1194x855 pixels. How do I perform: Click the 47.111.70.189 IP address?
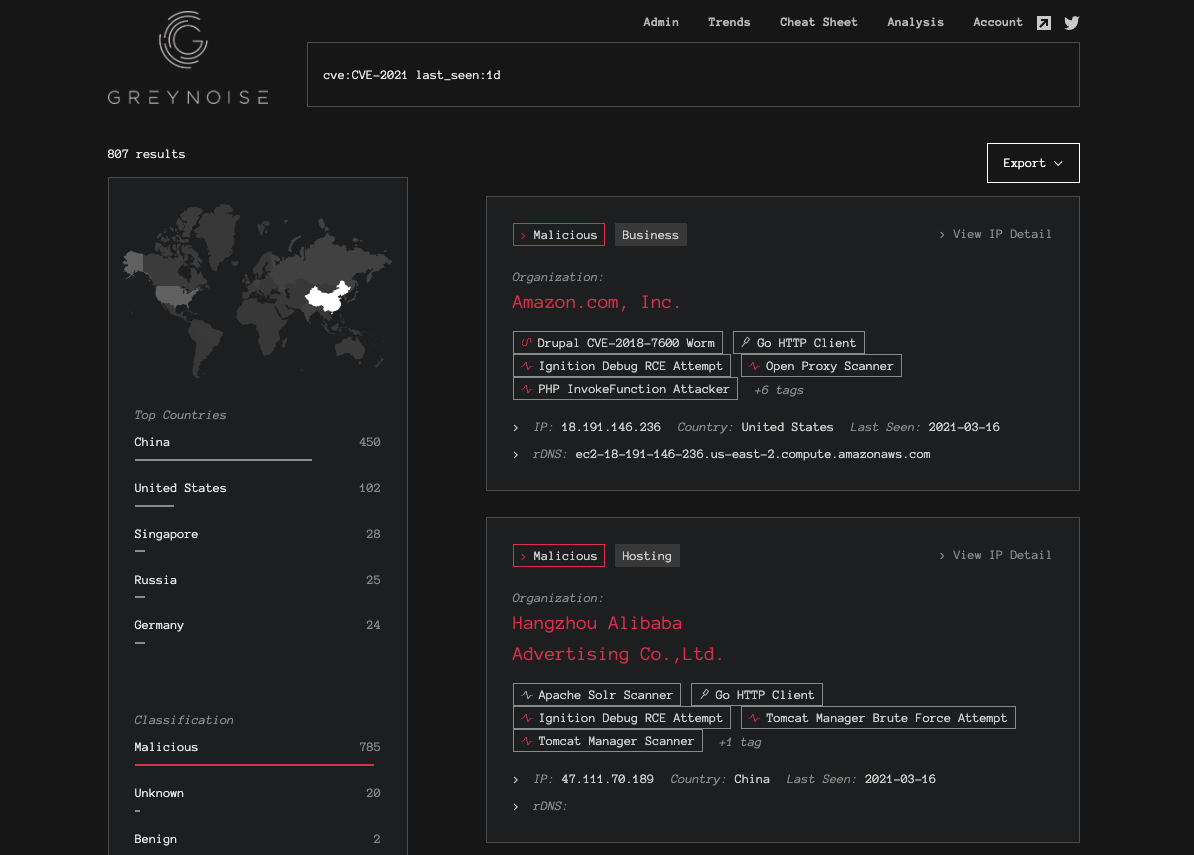point(607,779)
